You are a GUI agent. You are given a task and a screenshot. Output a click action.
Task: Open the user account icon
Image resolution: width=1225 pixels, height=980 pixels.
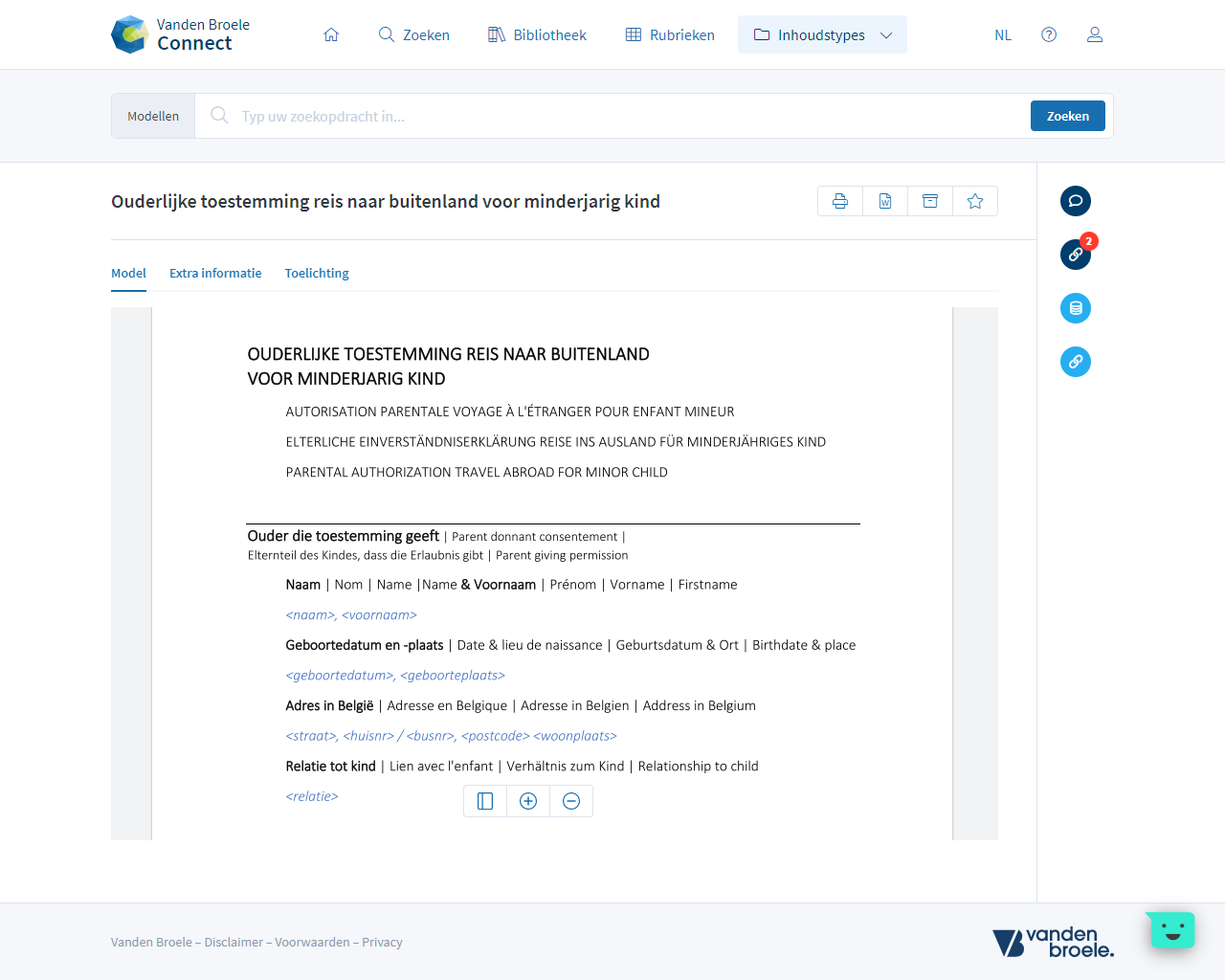(x=1095, y=34)
